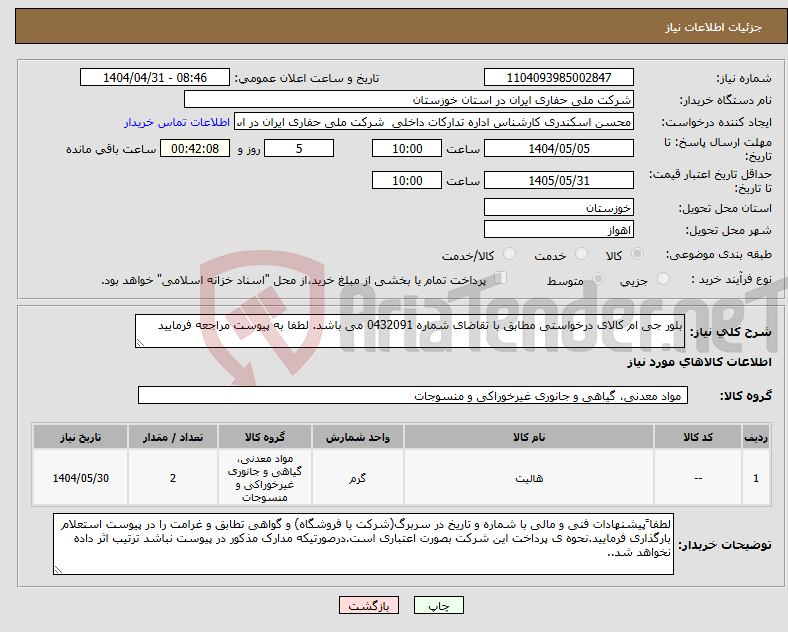Select the خدمت radio button

[581, 254]
